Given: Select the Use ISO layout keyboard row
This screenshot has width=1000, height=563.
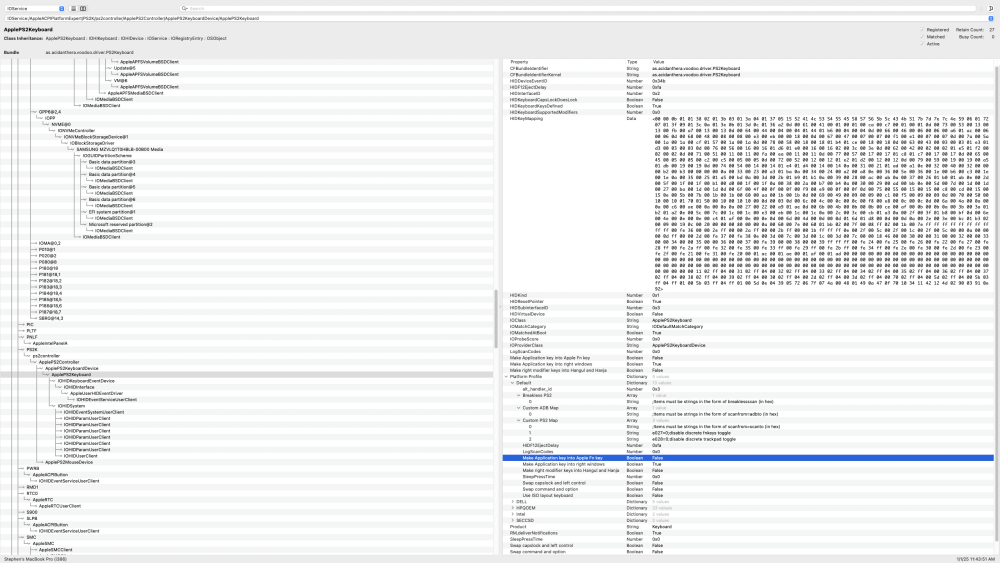Looking at the screenshot, I should point(747,495).
